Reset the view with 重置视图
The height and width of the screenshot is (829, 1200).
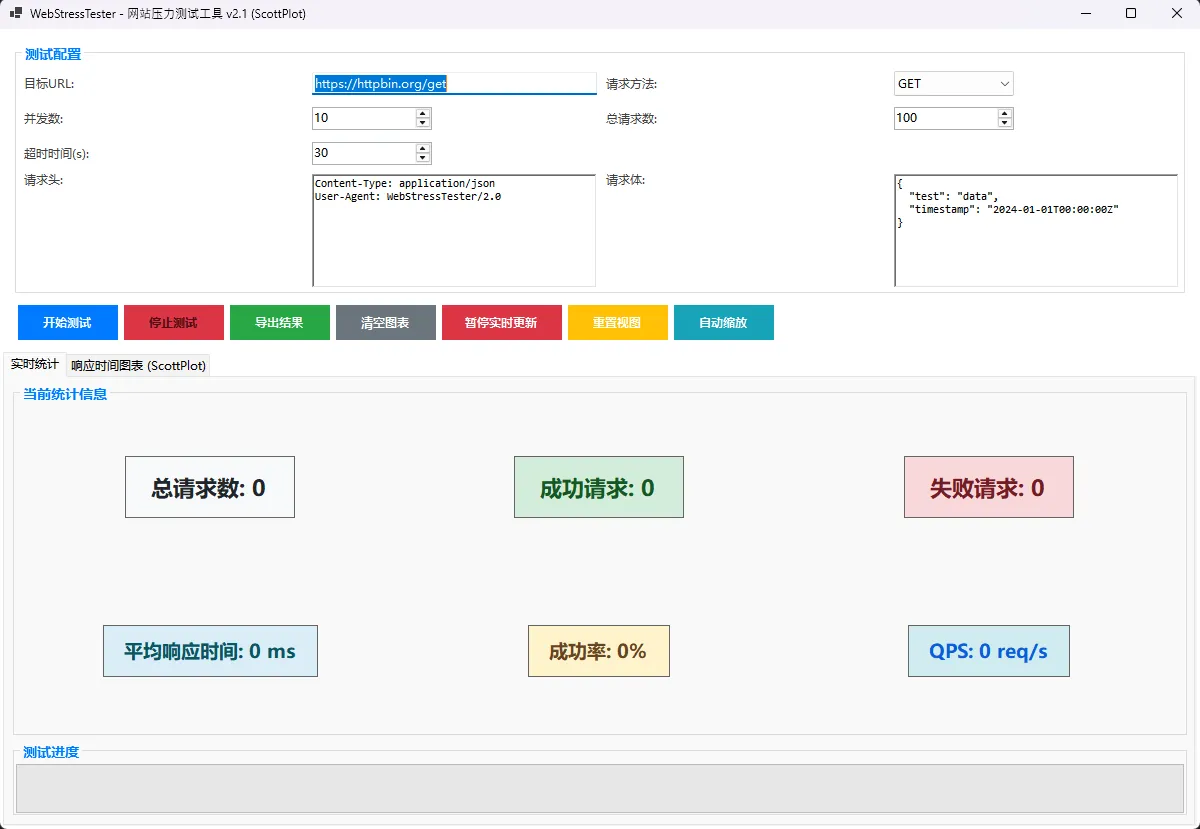(x=617, y=323)
